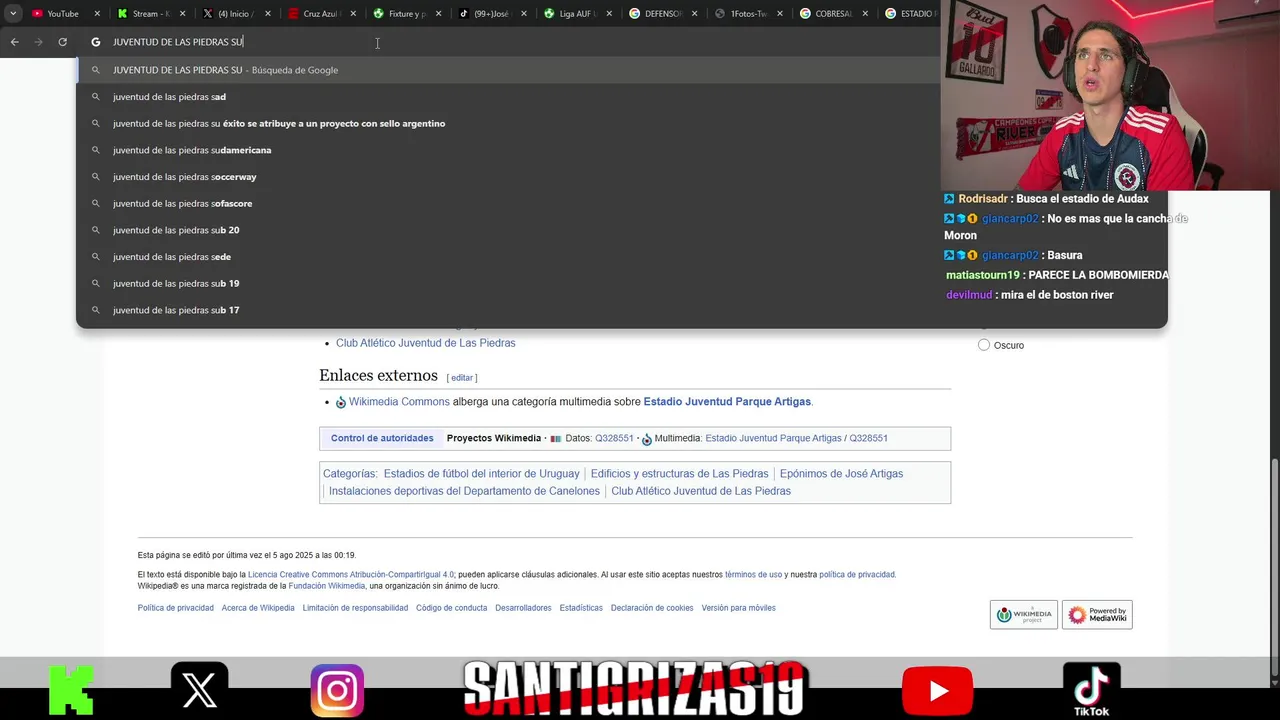
Task: Switch to the (99+)José TikTok tab
Action: [493, 14]
